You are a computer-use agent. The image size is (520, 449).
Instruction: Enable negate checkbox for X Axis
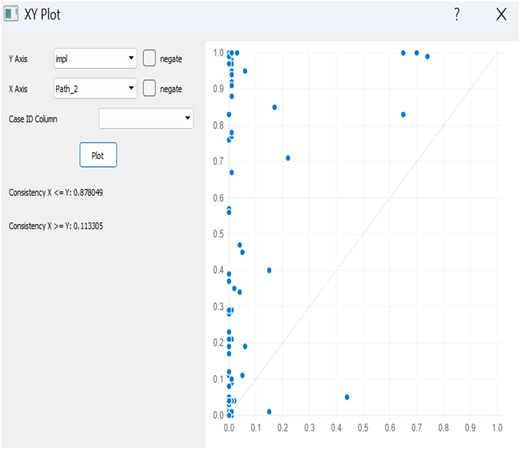(149, 89)
